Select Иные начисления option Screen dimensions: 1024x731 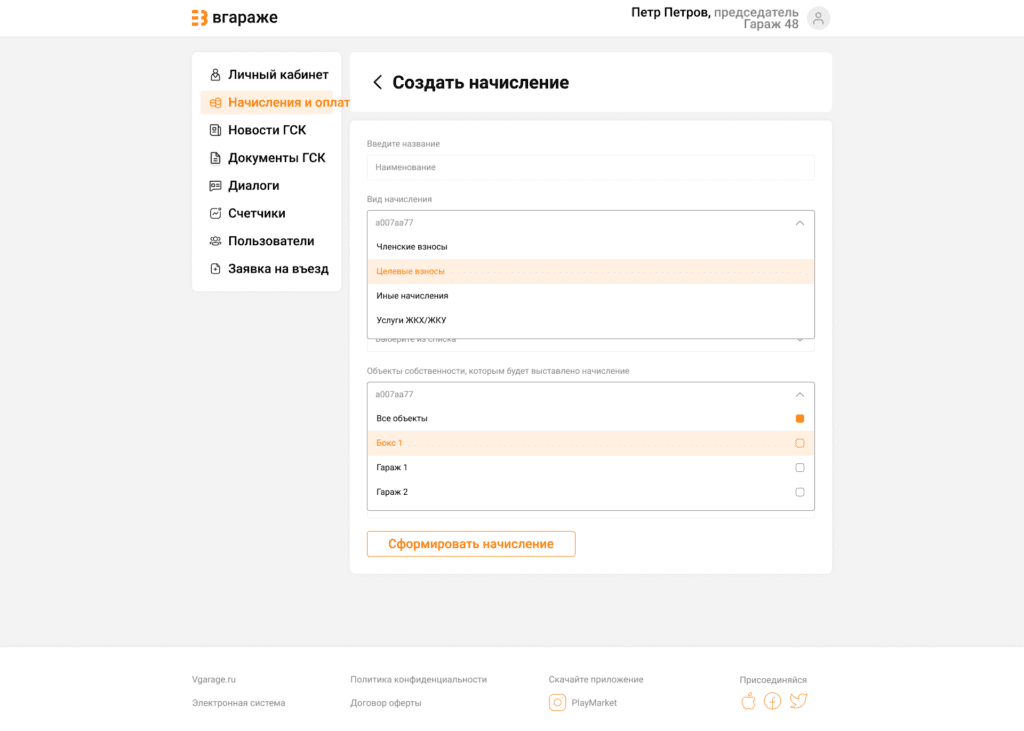590,296
